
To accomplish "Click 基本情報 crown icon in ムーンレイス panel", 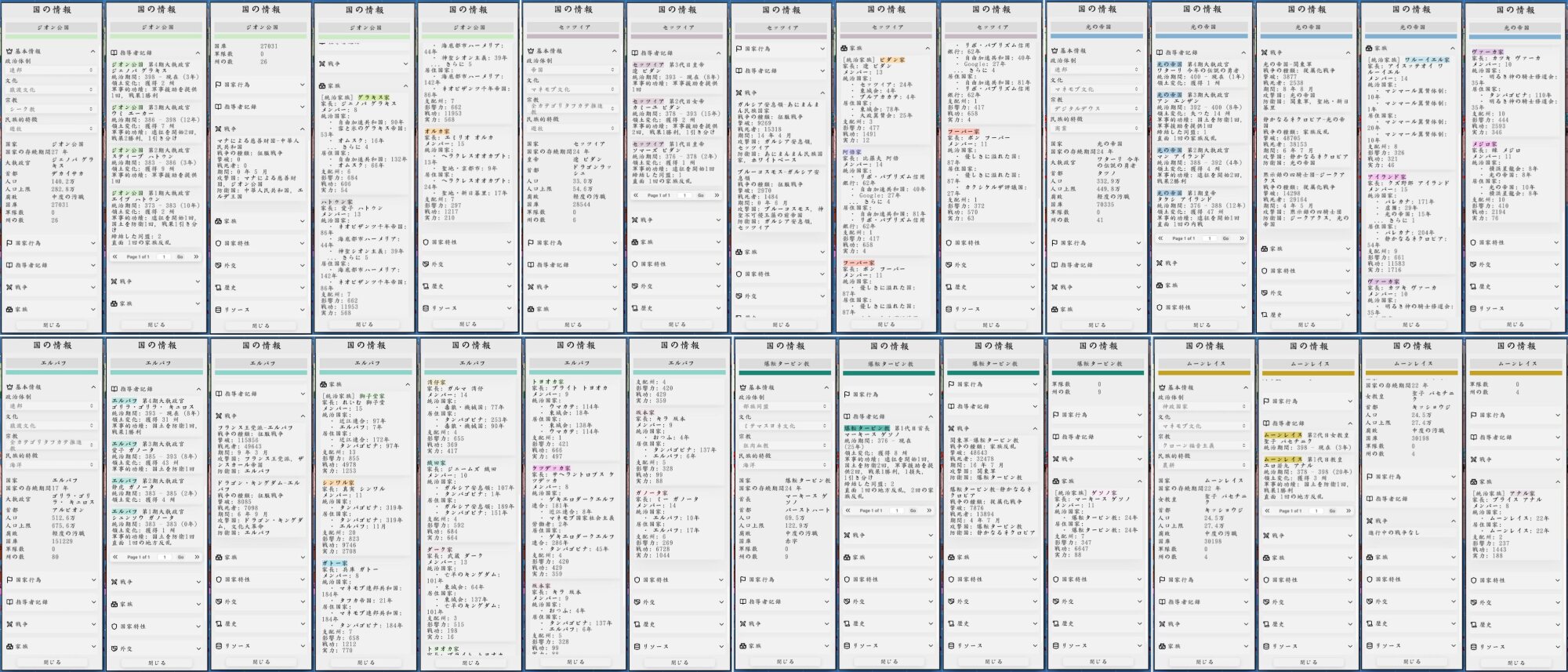I will pos(1163,387).
